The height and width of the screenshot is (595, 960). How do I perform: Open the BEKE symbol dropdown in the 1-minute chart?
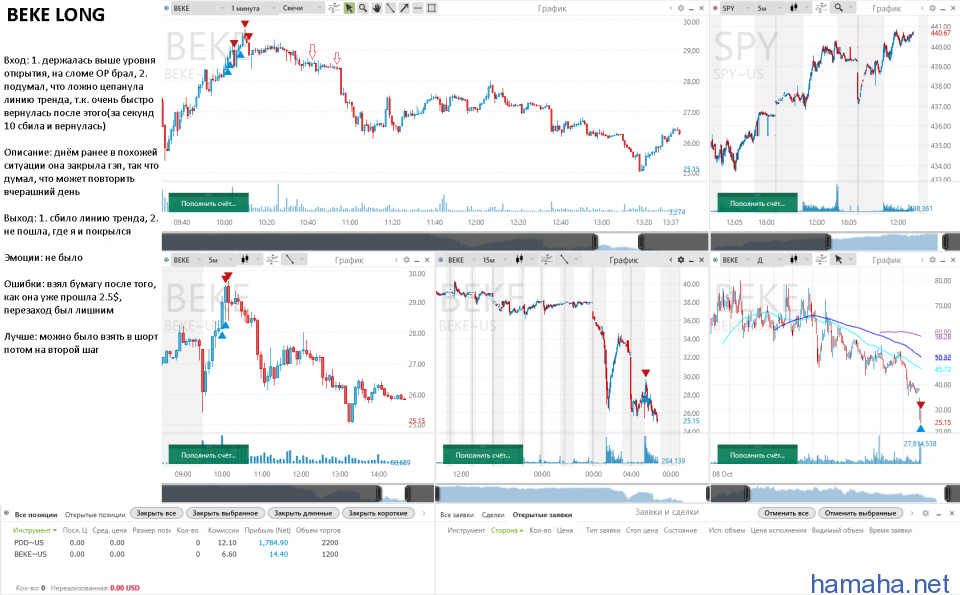pyautogui.click(x=199, y=8)
